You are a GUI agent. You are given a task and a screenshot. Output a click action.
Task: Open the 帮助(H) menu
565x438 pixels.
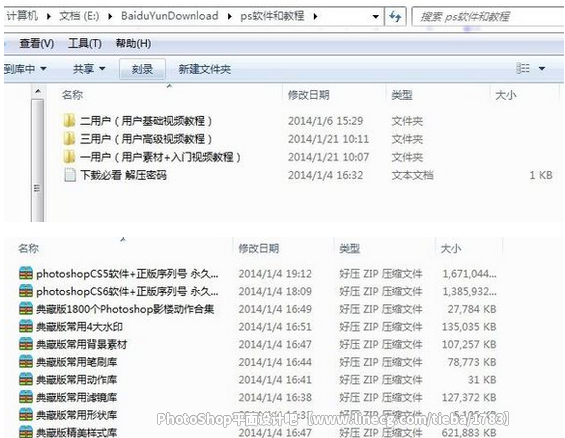tap(133, 44)
